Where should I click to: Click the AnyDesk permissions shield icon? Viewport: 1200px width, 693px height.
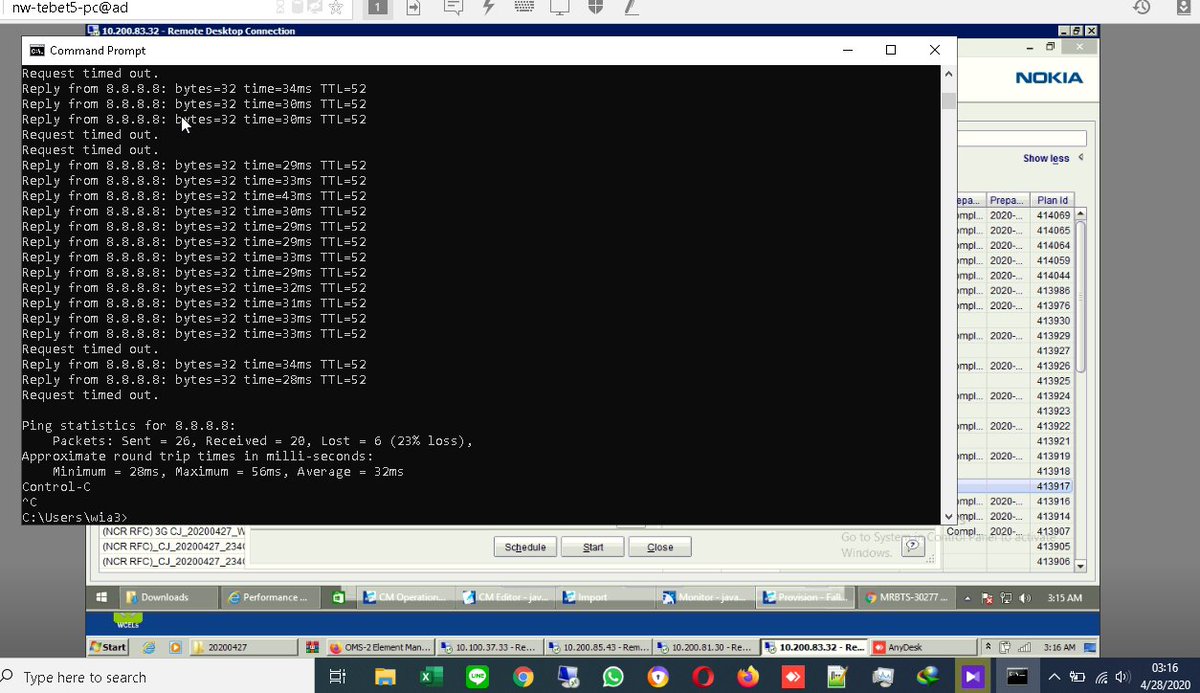(595, 8)
